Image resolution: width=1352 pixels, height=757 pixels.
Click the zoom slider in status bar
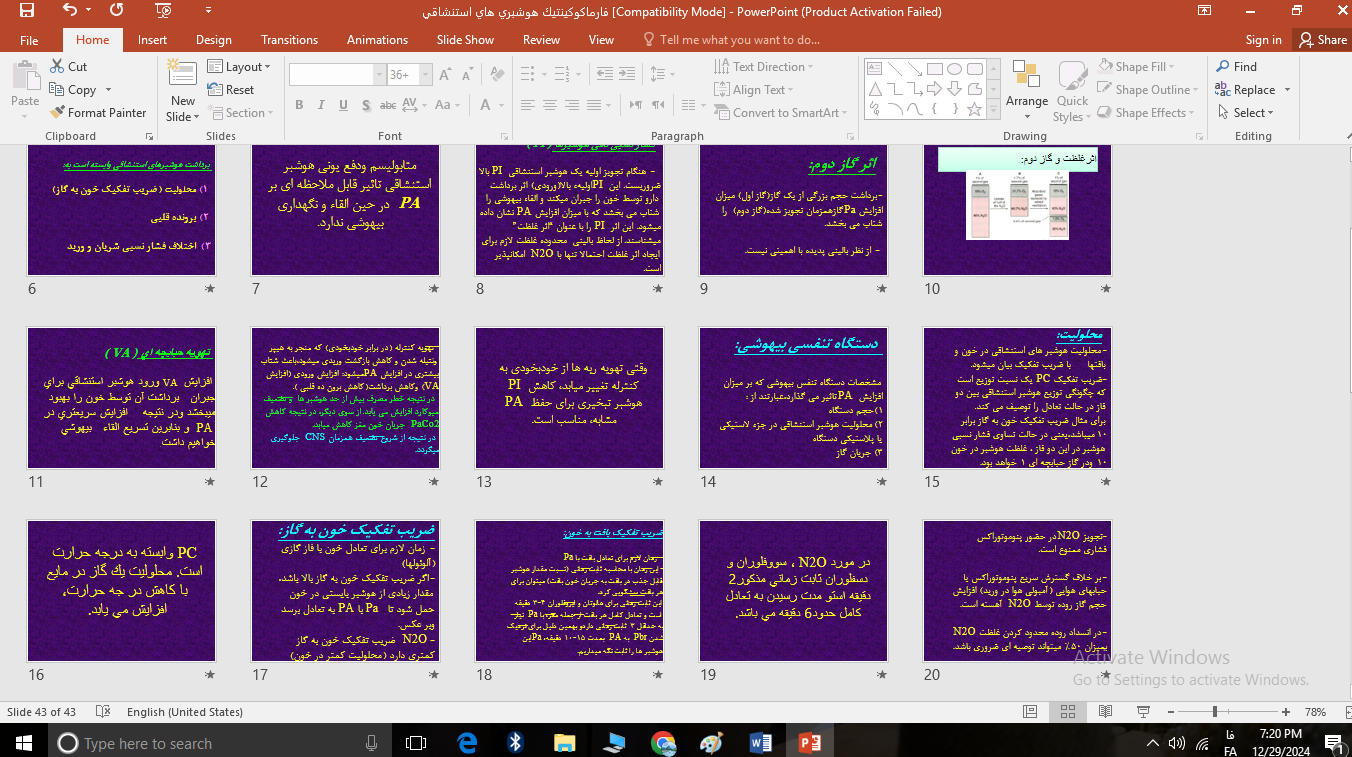point(1215,712)
